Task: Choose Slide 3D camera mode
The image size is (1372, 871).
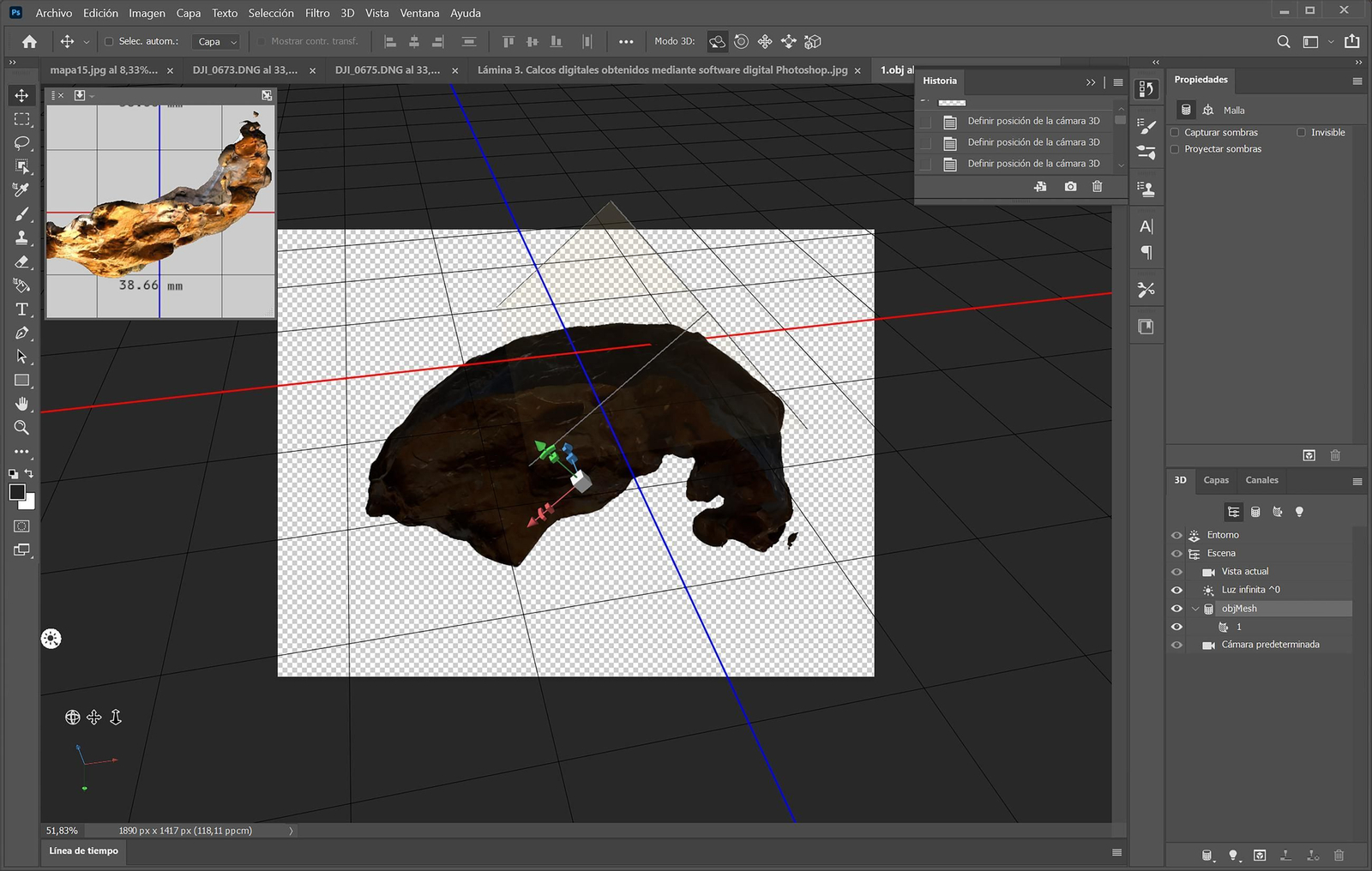Action: point(789,41)
